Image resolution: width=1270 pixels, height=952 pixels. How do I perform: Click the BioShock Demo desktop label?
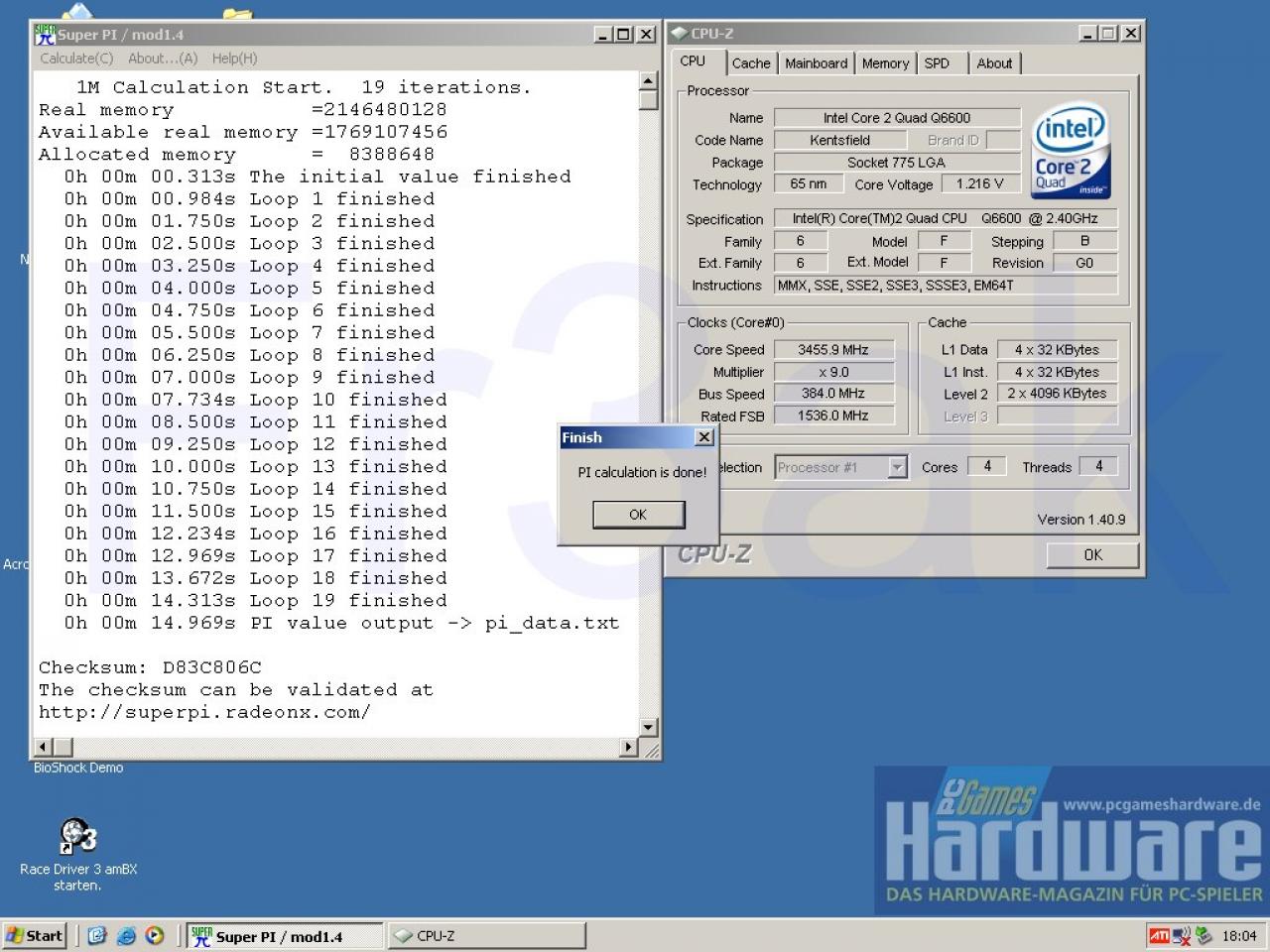78,768
